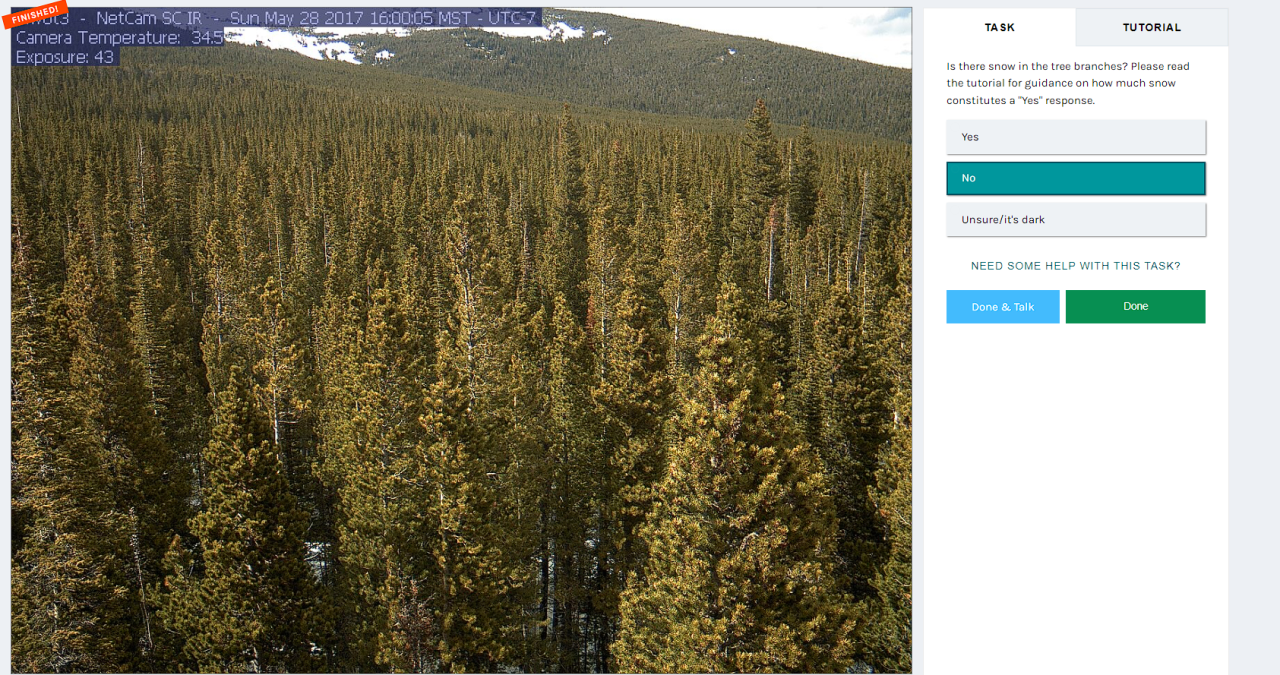
Task: Click the blue Done & Talk button
Action: coord(1003,306)
